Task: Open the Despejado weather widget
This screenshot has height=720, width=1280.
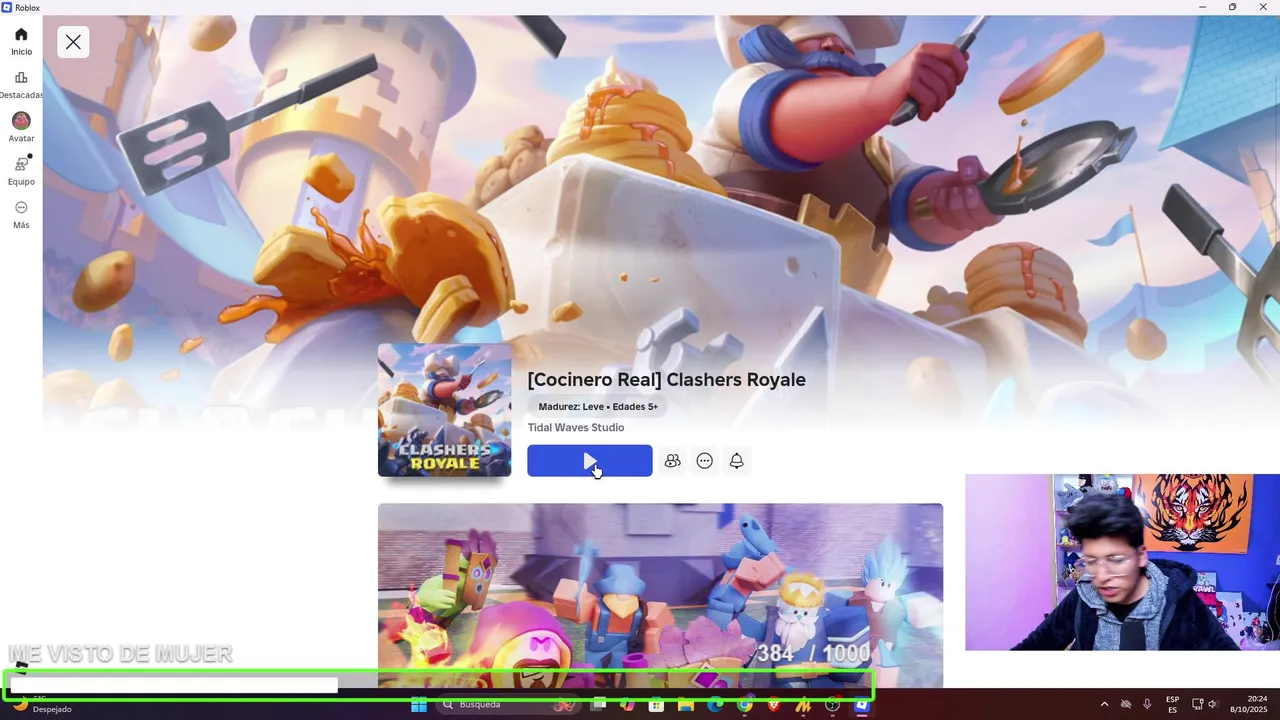Action: (x=42, y=705)
